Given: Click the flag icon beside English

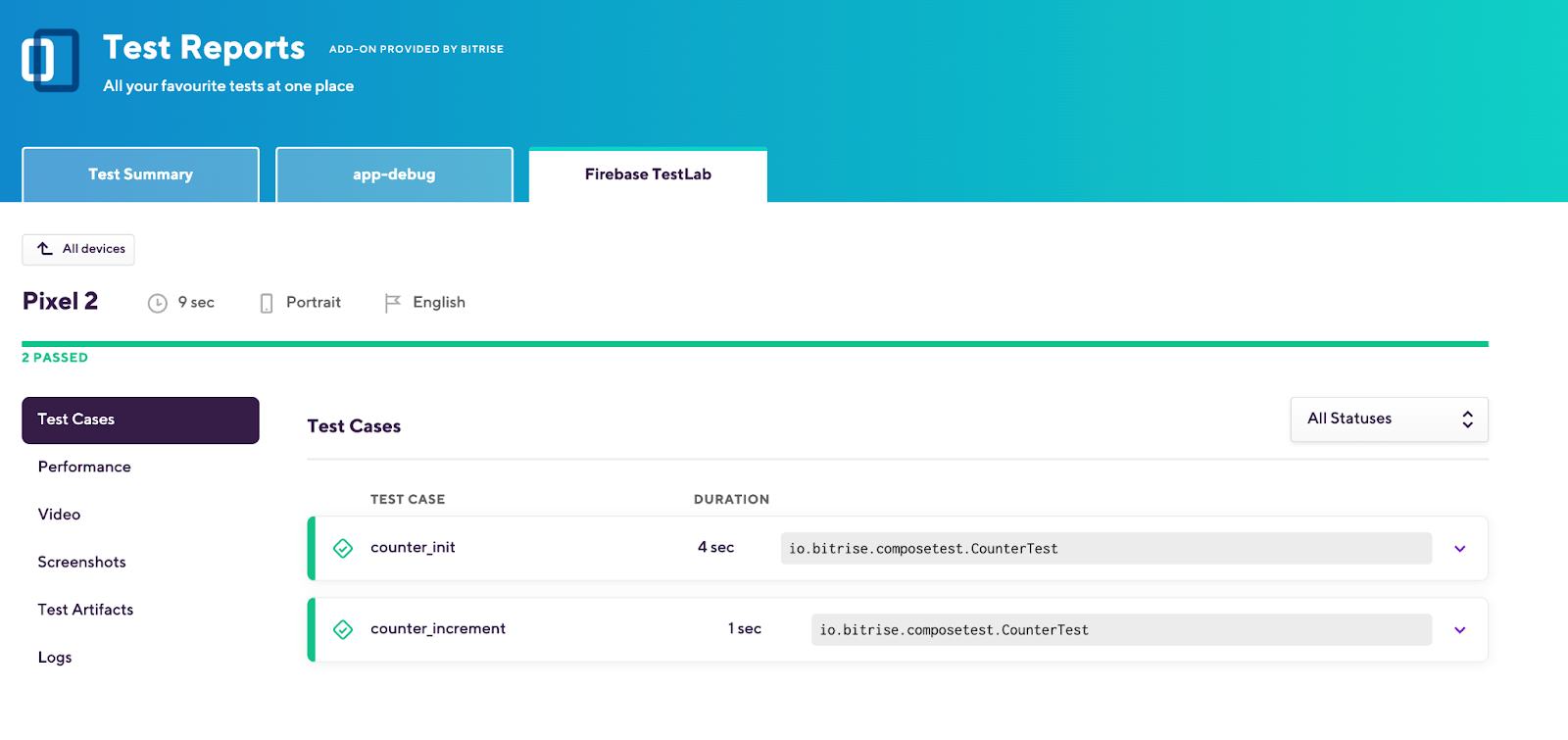Looking at the screenshot, I should 392,303.
